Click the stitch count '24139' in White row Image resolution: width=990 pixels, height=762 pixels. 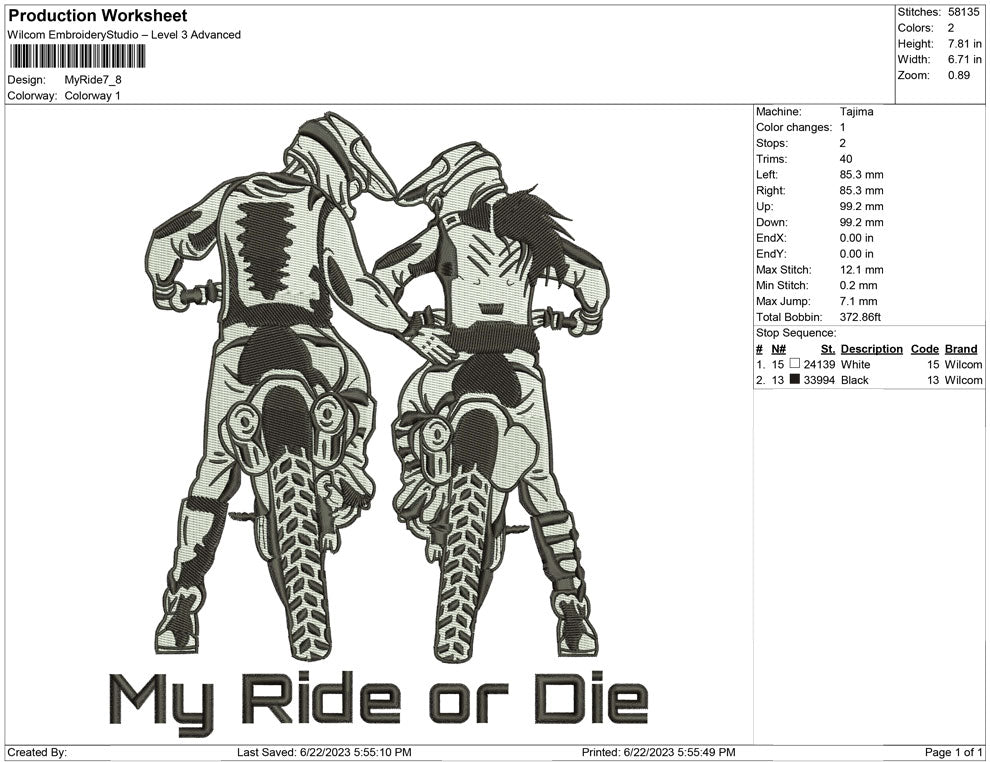(x=819, y=364)
